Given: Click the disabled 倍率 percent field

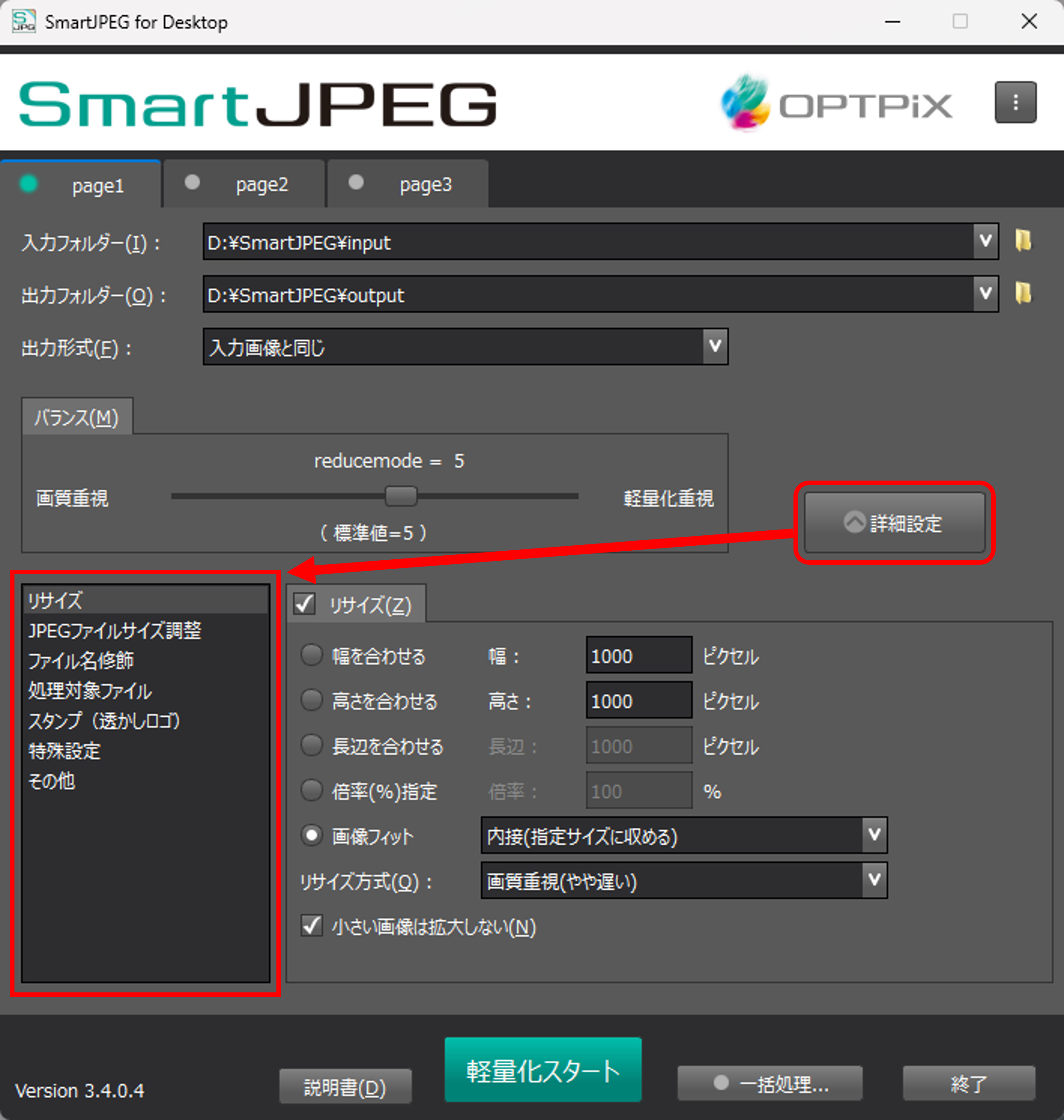Looking at the screenshot, I should (x=639, y=790).
